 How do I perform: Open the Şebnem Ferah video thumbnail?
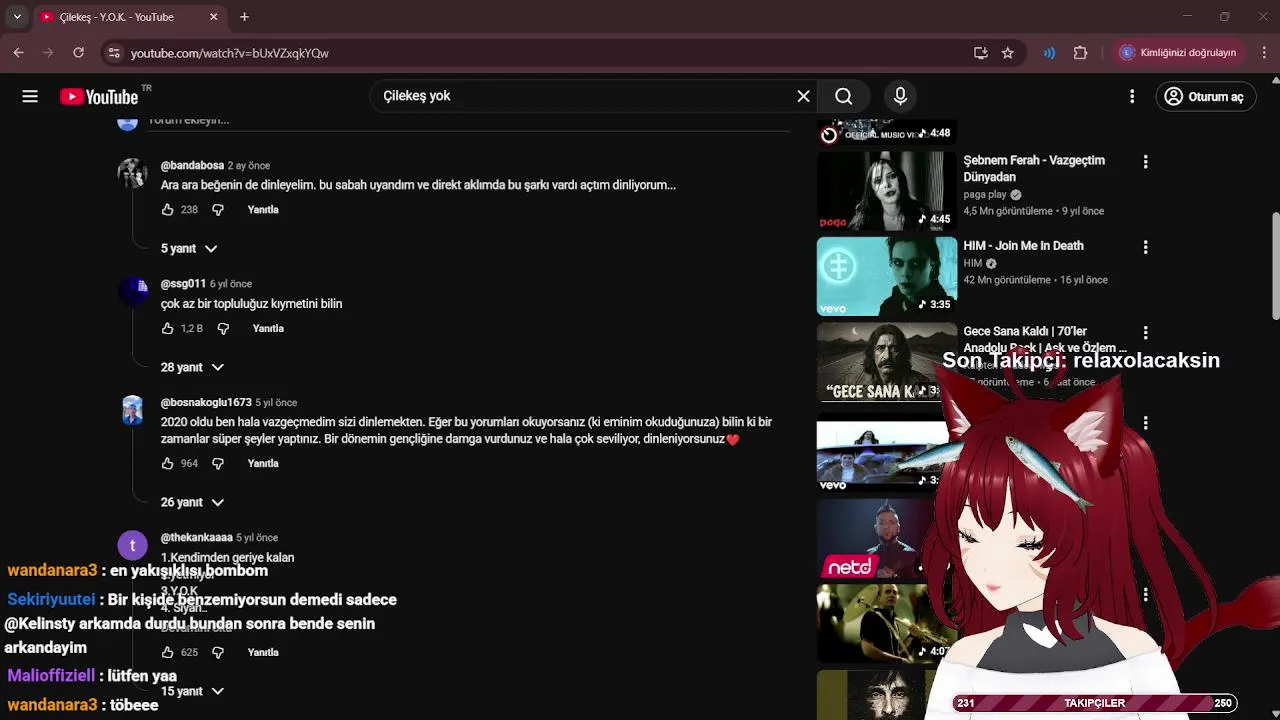(886, 190)
